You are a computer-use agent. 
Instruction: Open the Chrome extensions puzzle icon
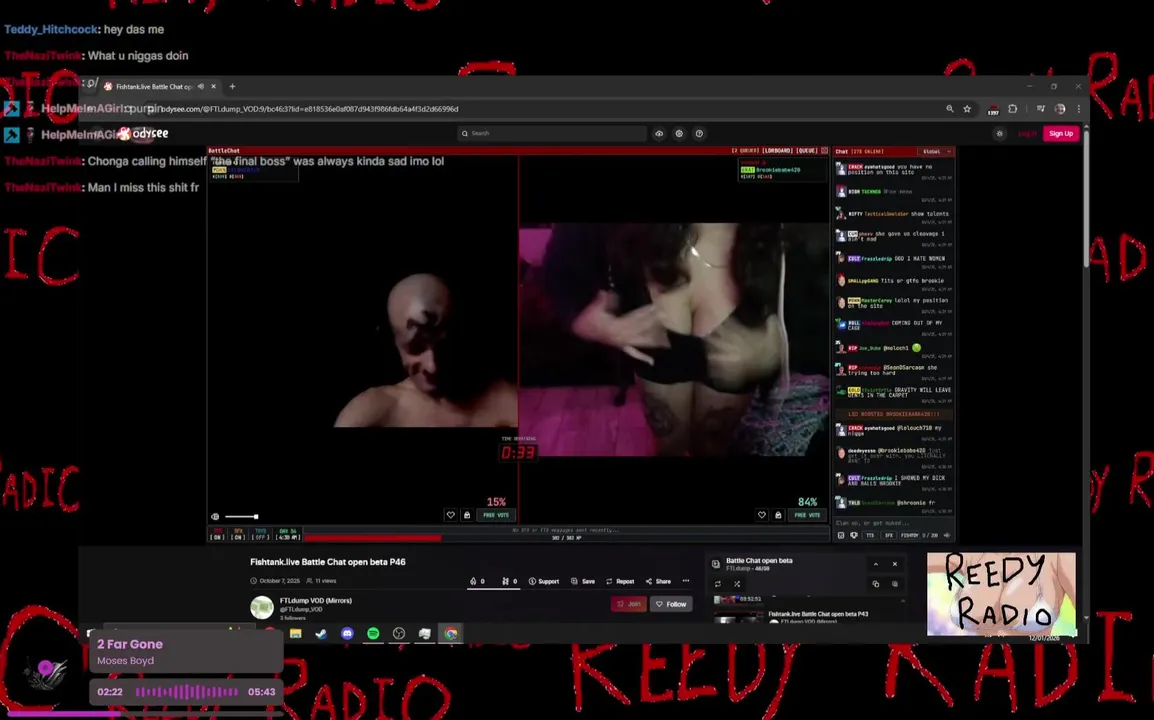[1013, 109]
